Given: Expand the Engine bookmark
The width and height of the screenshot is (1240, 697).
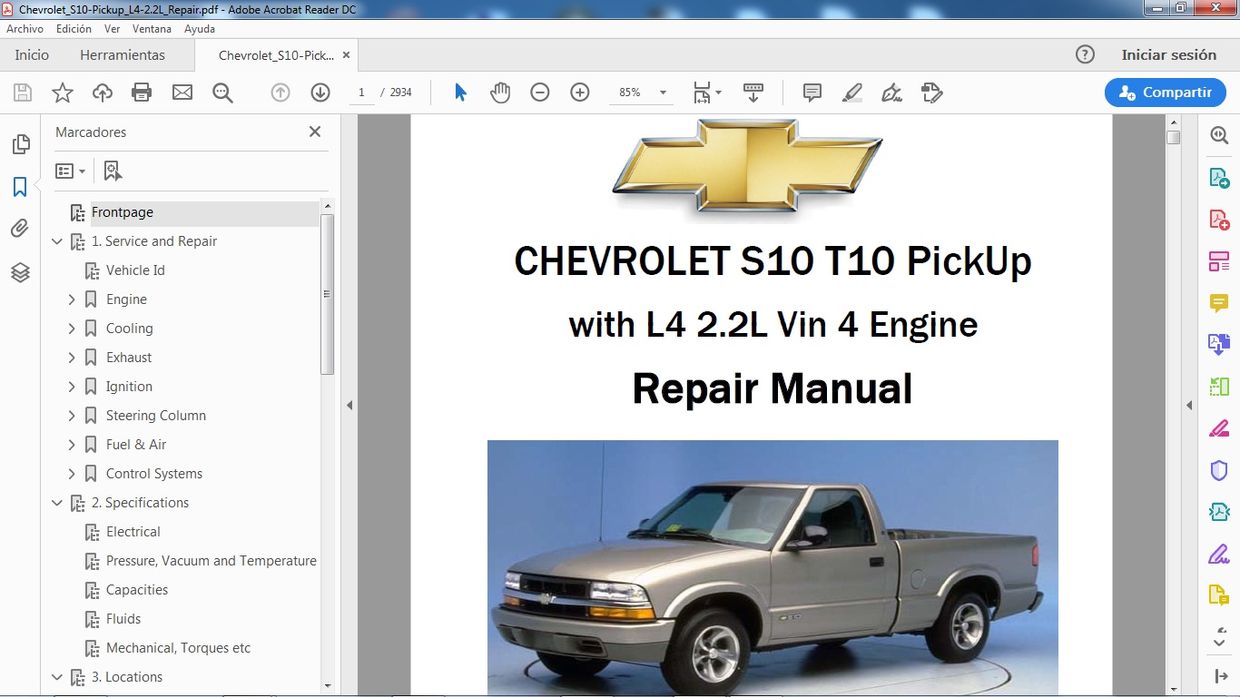Looking at the screenshot, I should tap(71, 299).
